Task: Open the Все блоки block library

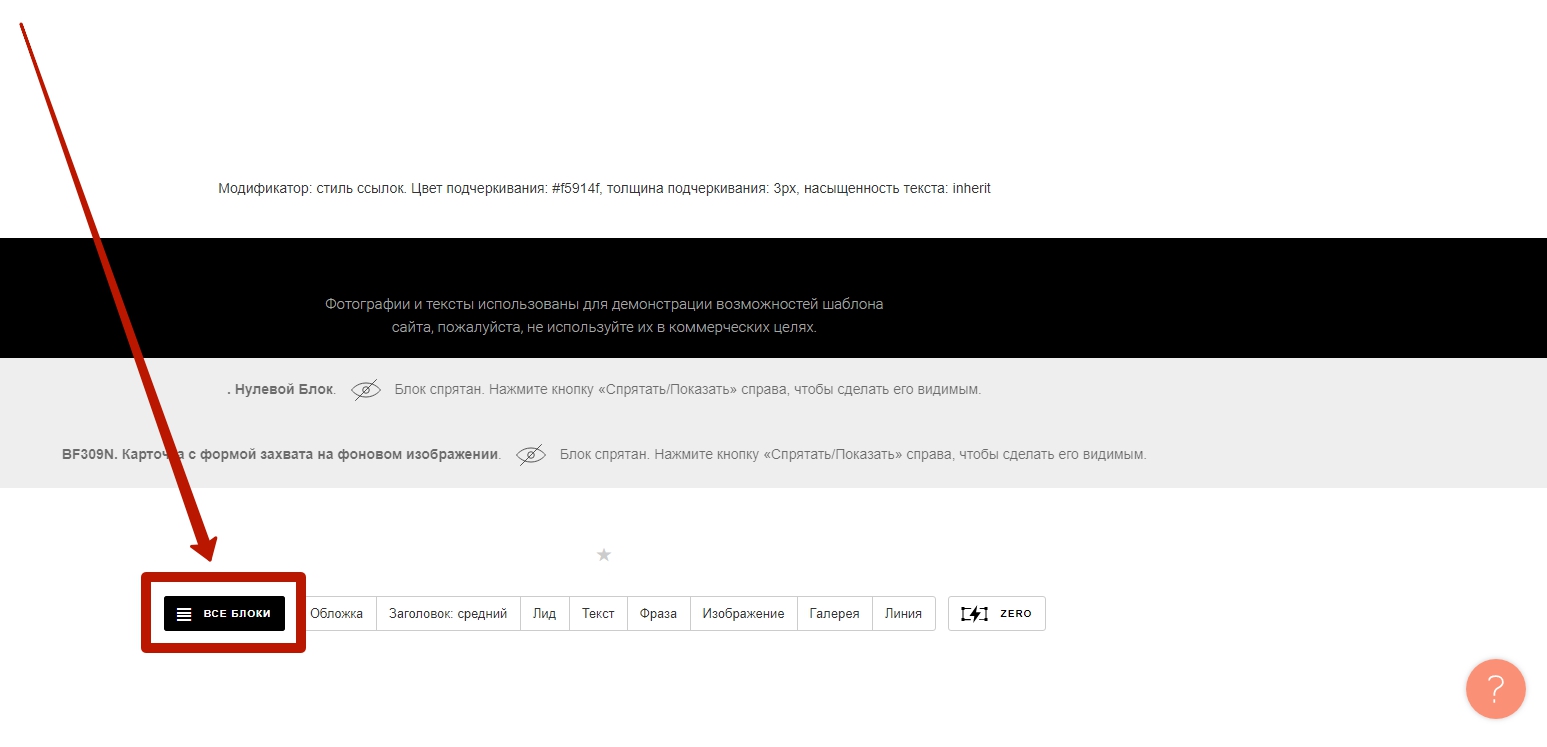Action: [224, 614]
